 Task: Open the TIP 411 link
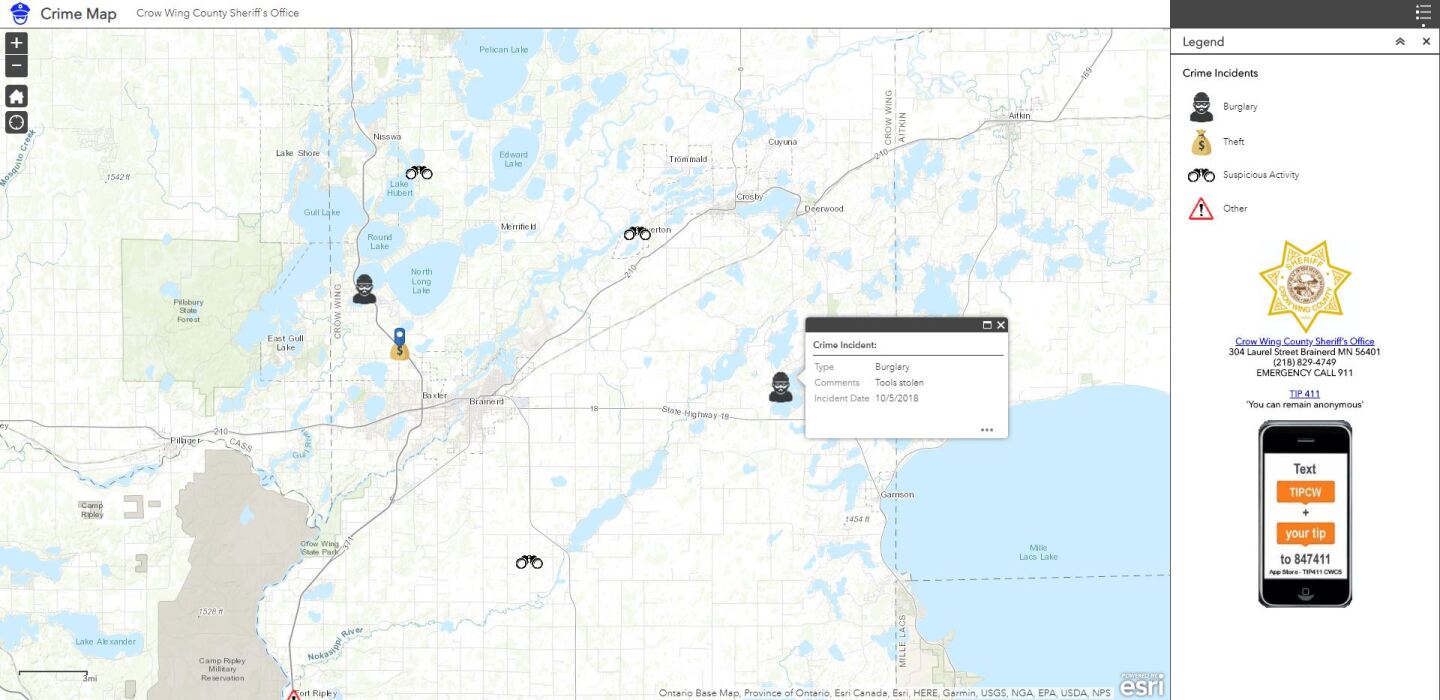point(1304,394)
